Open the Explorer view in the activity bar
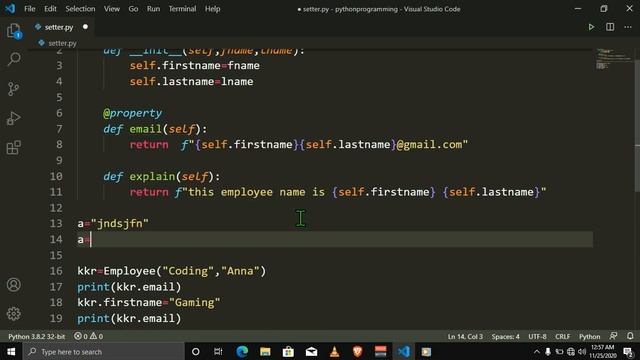The width and height of the screenshot is (640, 360). tap(13, 30)
